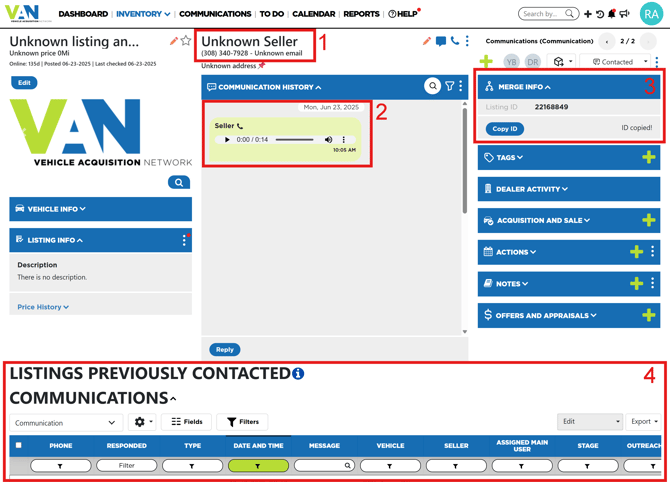The height and width of the screenshot is (482, 670).
Task: Toggle the select-all checkbox in table header
Action: [x=18, y=446]
